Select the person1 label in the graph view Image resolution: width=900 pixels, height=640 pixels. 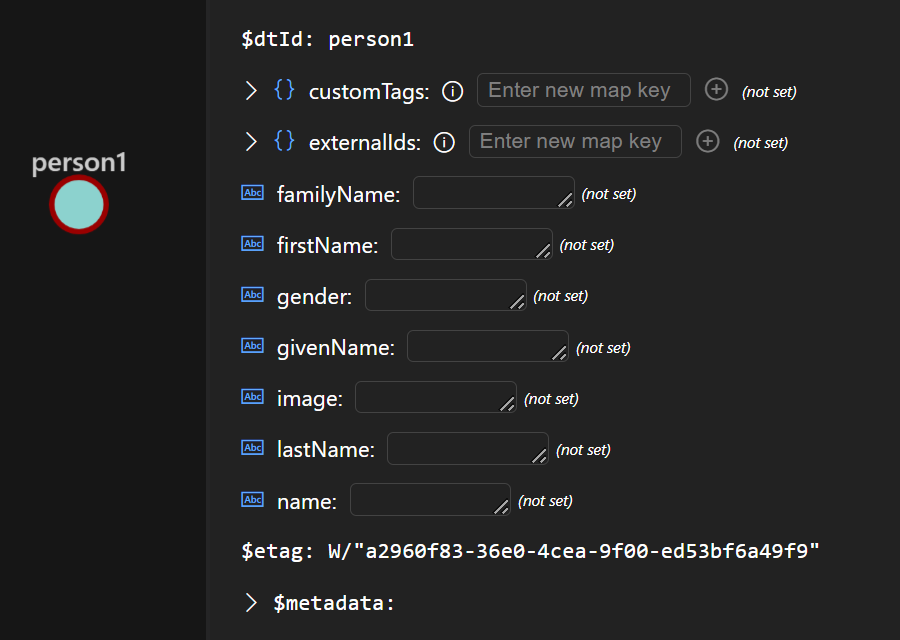click(77, 162)
